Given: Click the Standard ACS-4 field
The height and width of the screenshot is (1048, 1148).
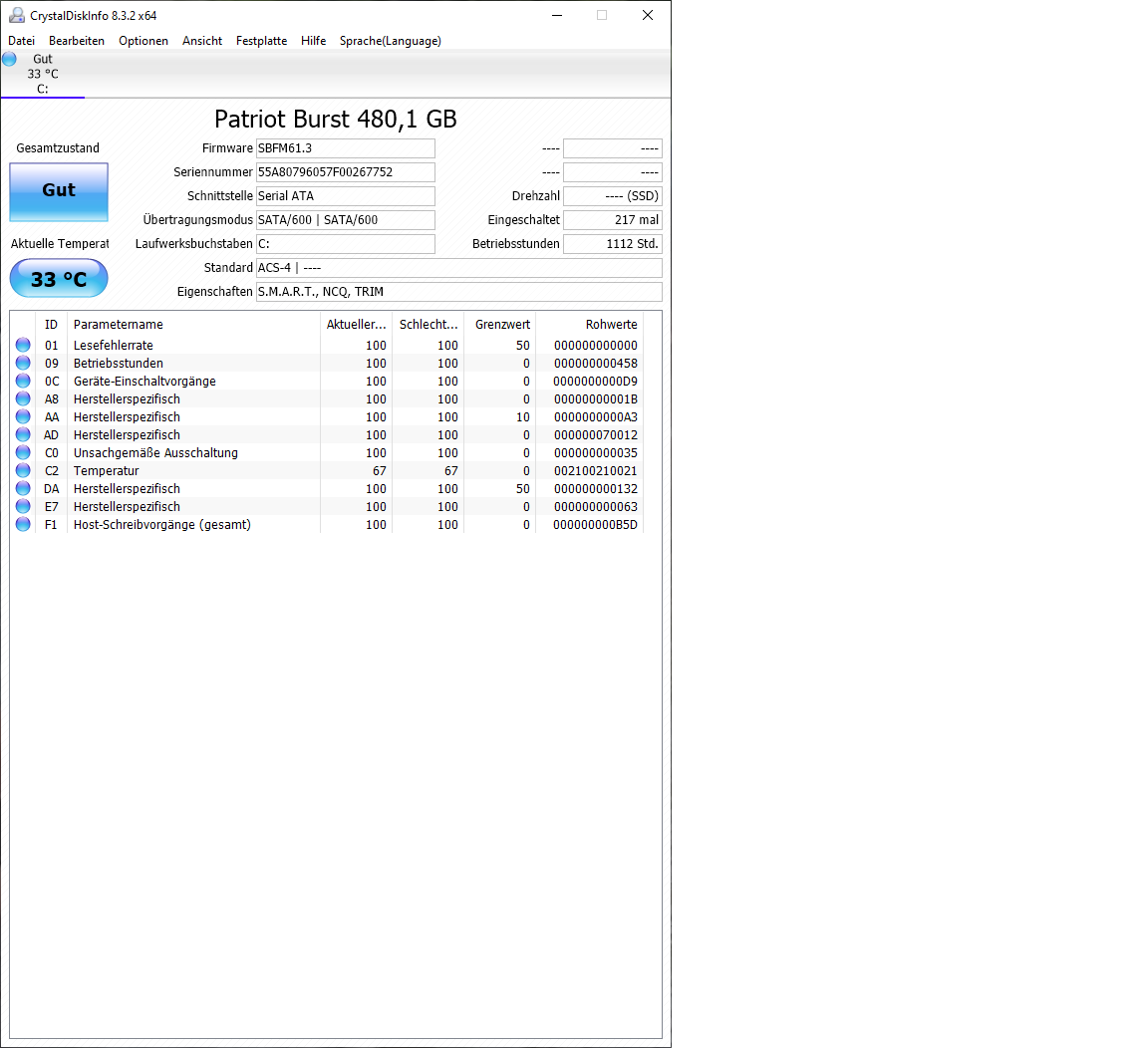Looking at the screenshot, I should [459, 268].
